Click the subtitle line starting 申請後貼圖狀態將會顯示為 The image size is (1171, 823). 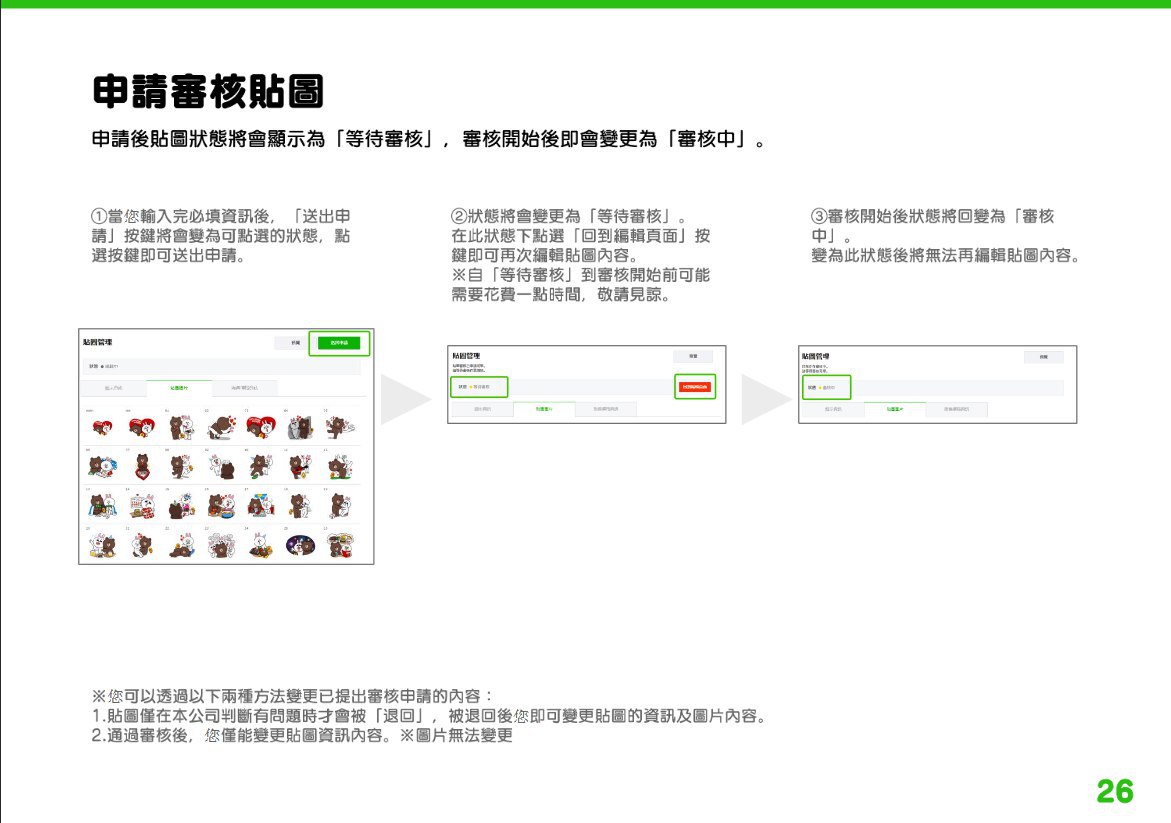[429, 140]
